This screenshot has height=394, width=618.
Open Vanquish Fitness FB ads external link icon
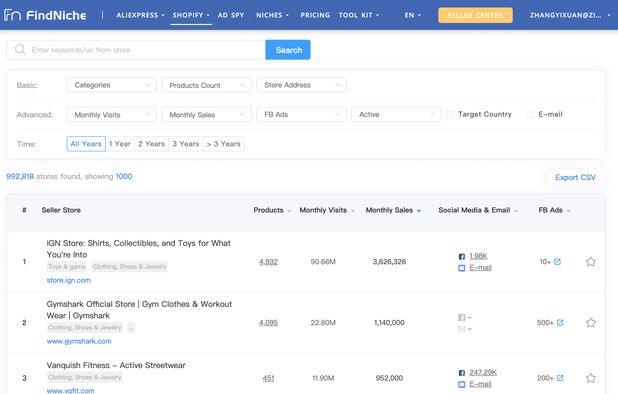pyautogui.click(x=560, y=378)
